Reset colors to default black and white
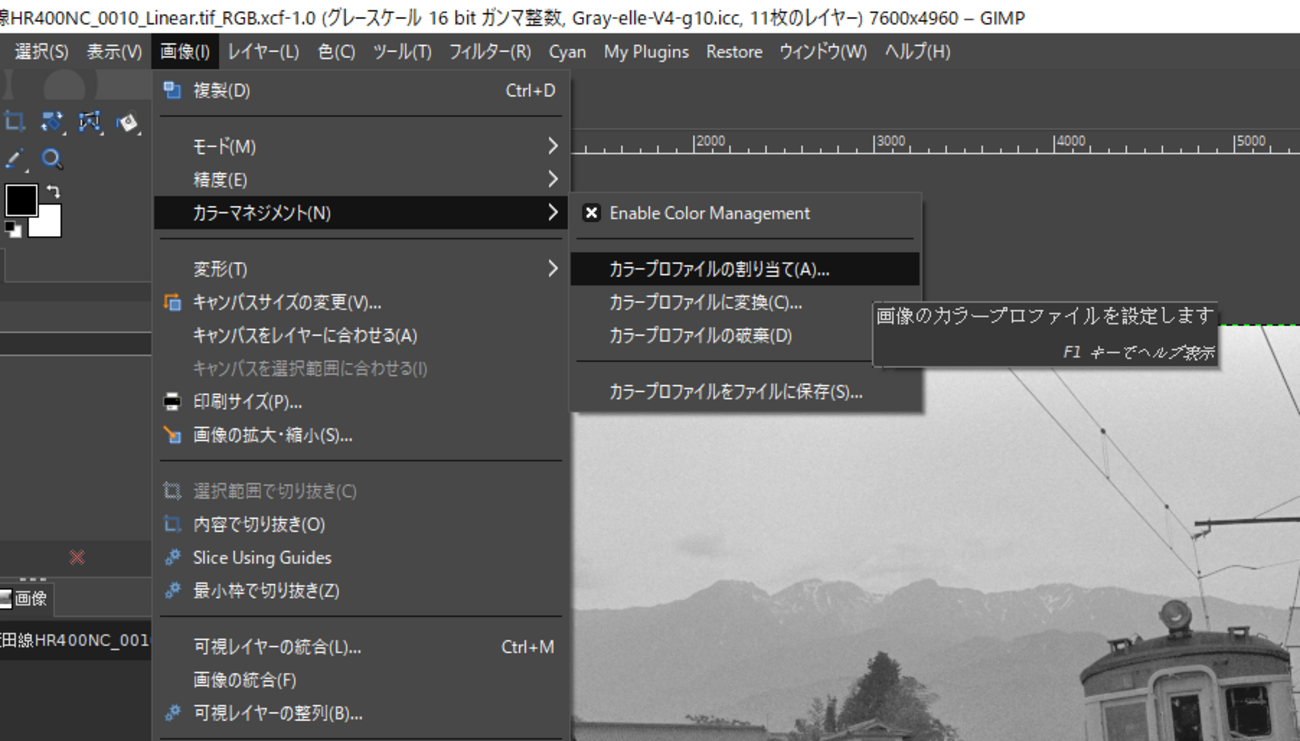 13,229
